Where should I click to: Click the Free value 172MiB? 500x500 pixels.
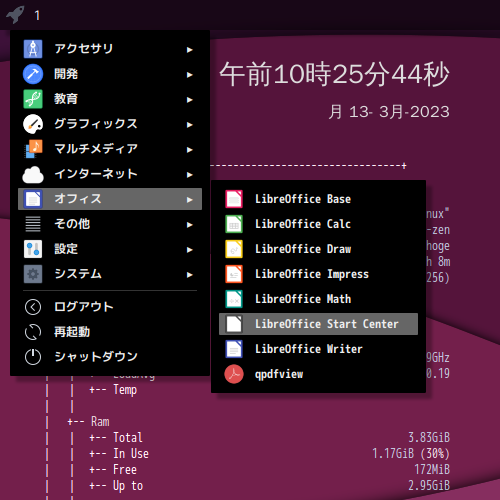point(432,469)
